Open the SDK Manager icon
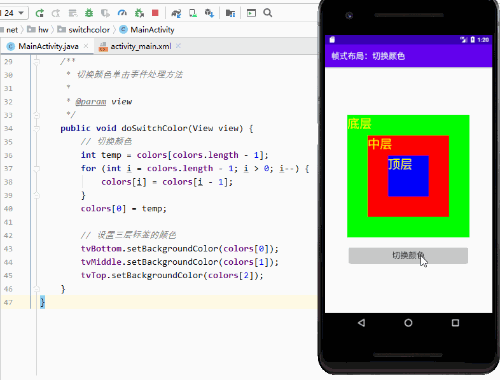500x380 pixels. [x=209, y=13]
